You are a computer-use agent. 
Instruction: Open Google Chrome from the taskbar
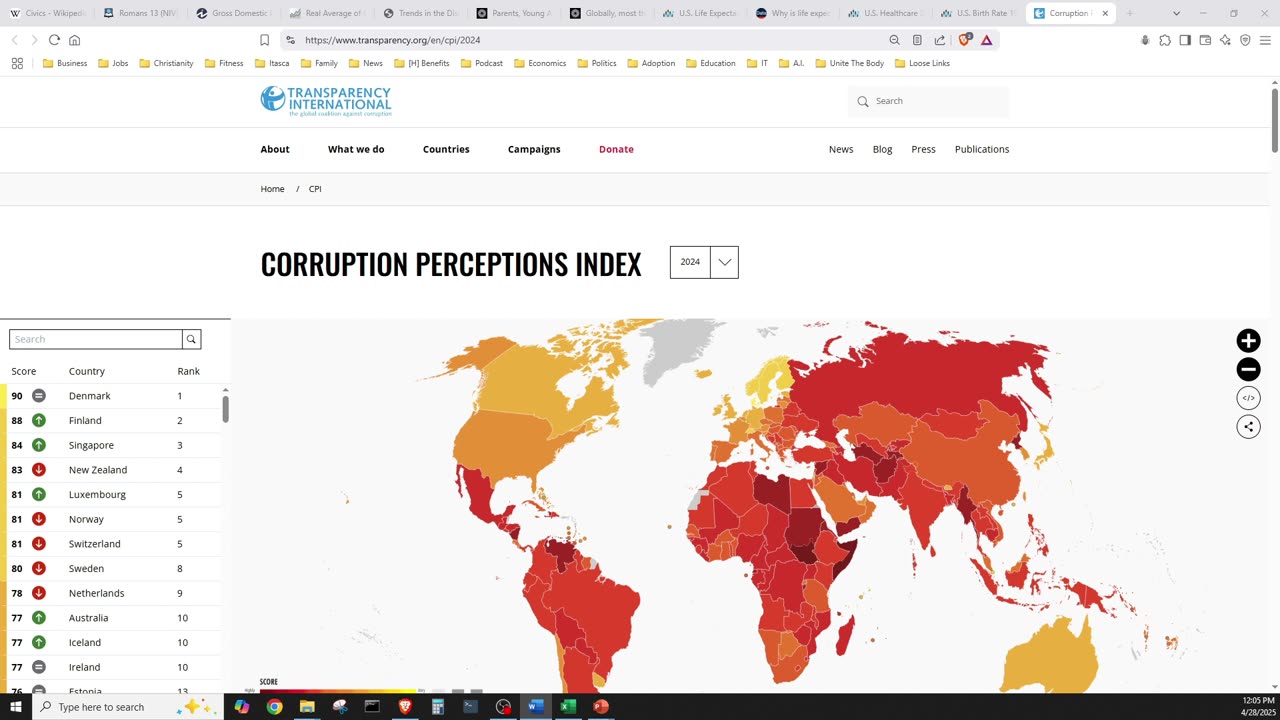click(274, 706)
